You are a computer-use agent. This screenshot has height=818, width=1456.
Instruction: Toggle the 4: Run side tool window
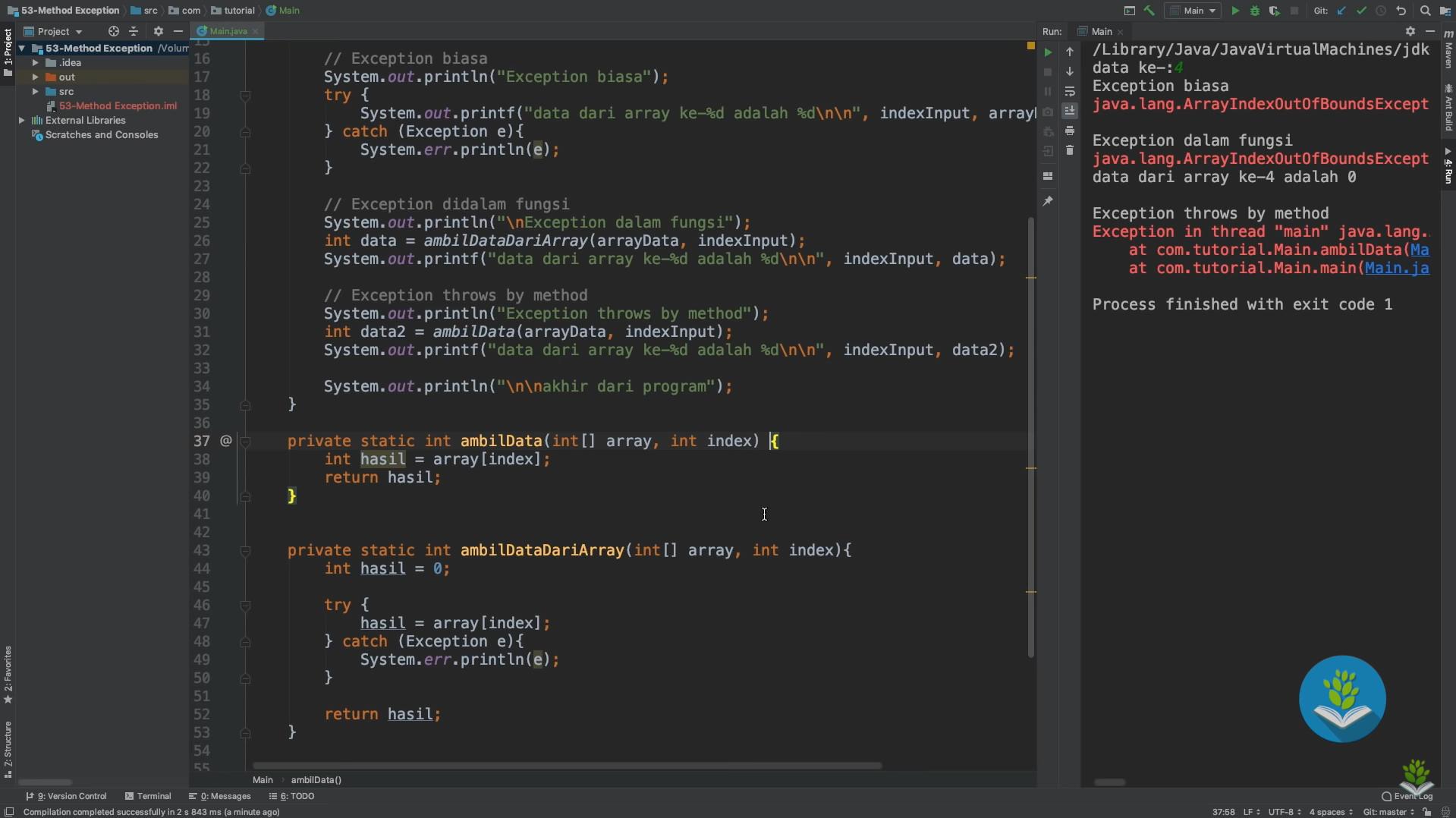click(x=1448, y=165)
